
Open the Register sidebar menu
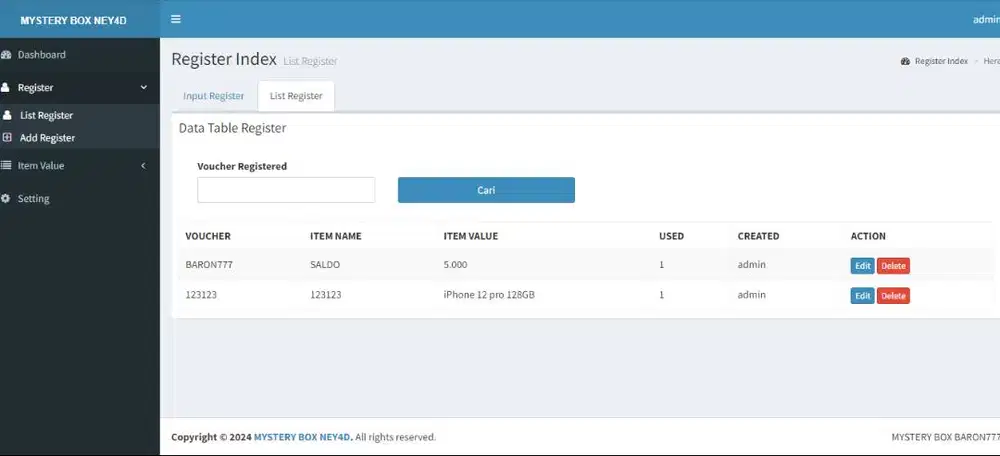pyautogui.click(x=36, y=87)
